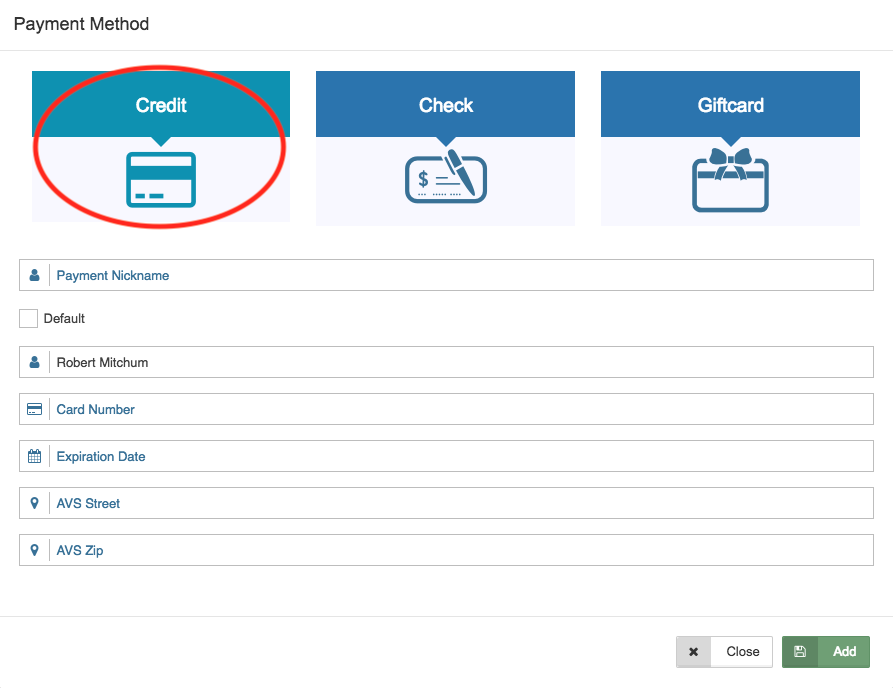Click the person icon beside Payment Nickname

[x=35, y=275]
